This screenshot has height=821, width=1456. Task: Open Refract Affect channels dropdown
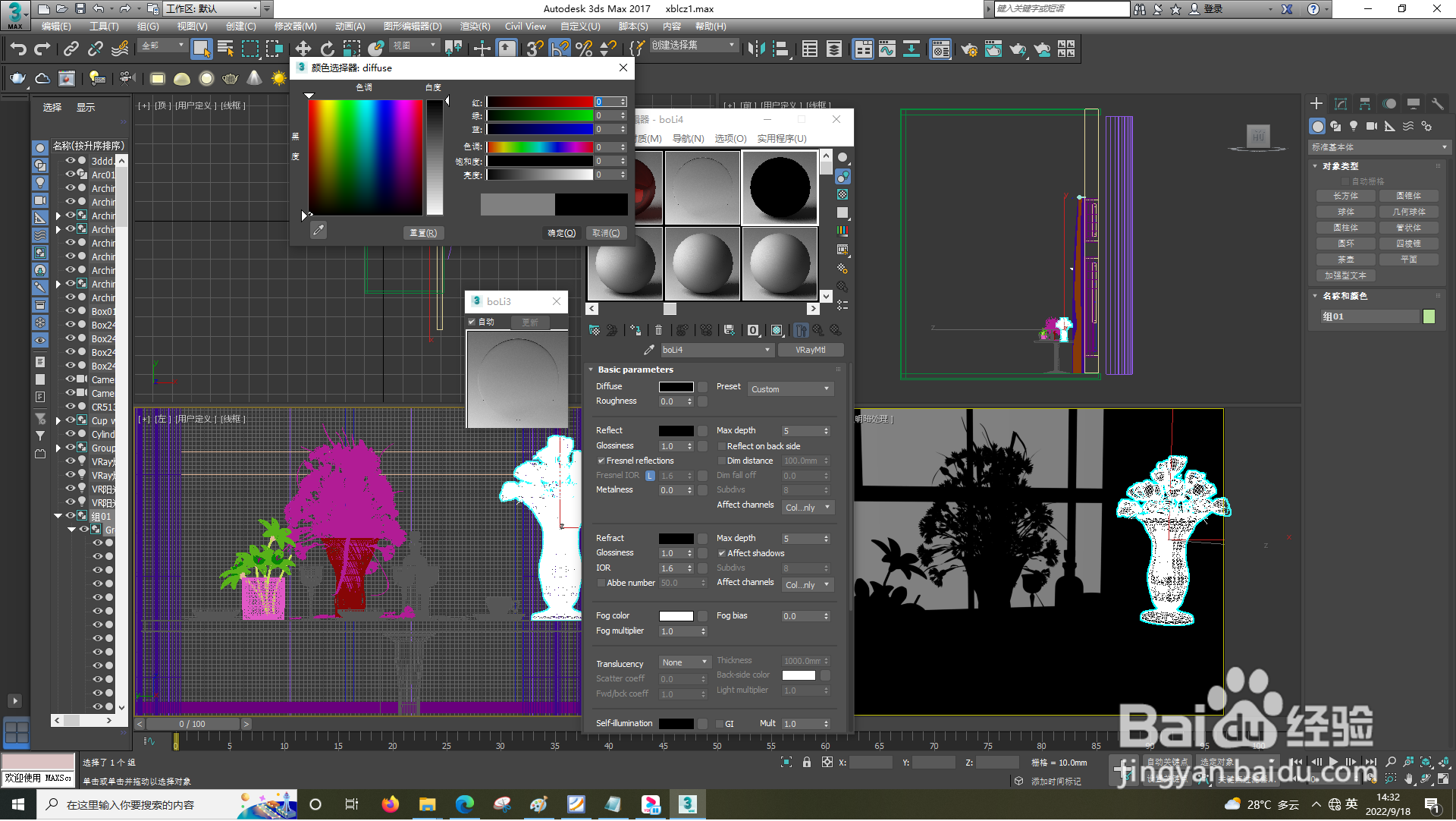pos(808,585)
